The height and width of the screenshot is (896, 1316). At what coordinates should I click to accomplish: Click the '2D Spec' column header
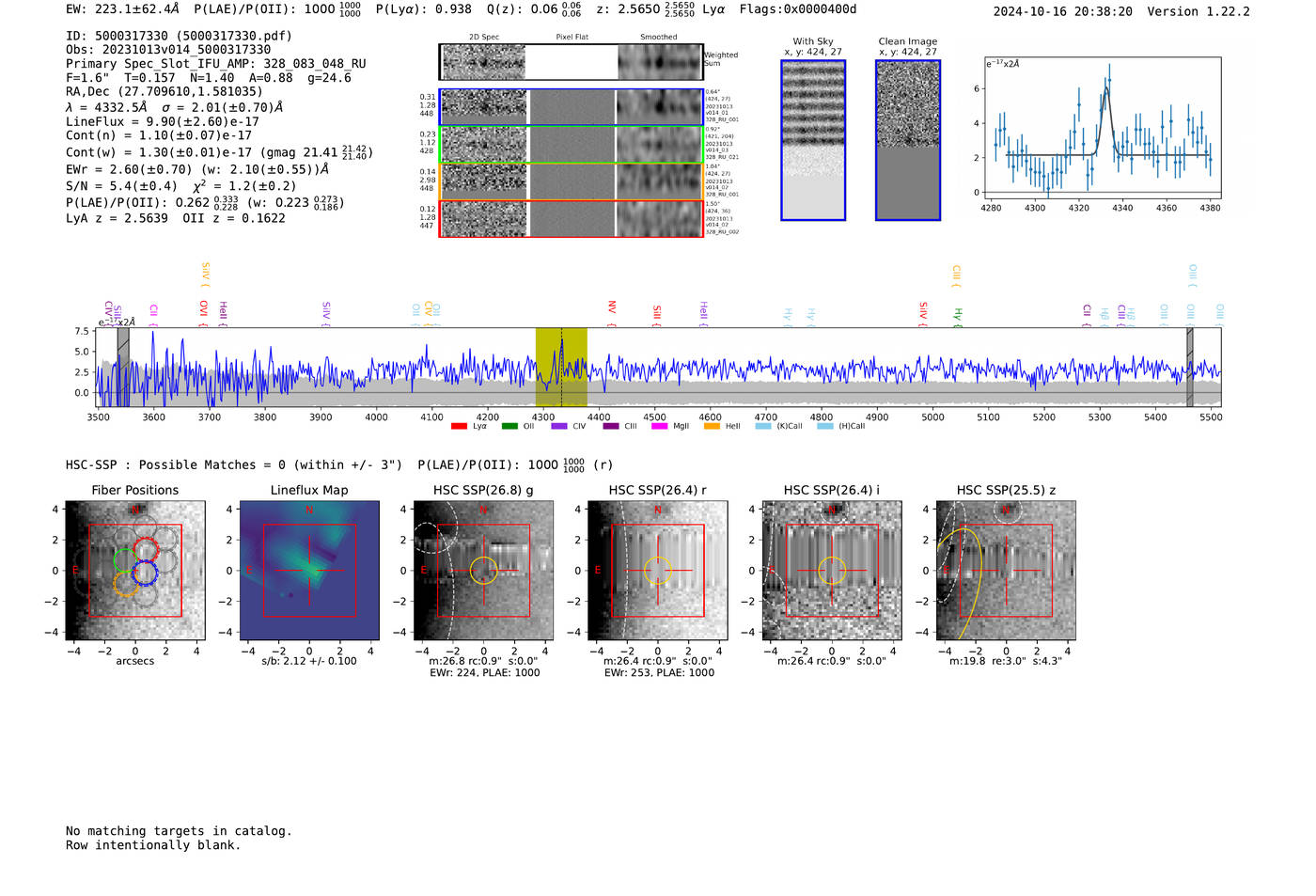pos(484,38)
